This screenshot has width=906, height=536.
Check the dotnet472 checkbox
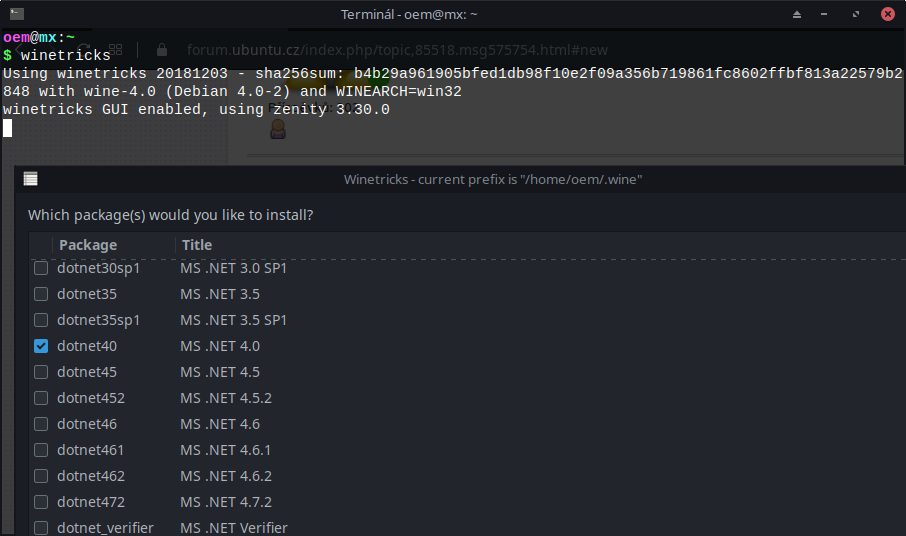[x=41, y=502]
